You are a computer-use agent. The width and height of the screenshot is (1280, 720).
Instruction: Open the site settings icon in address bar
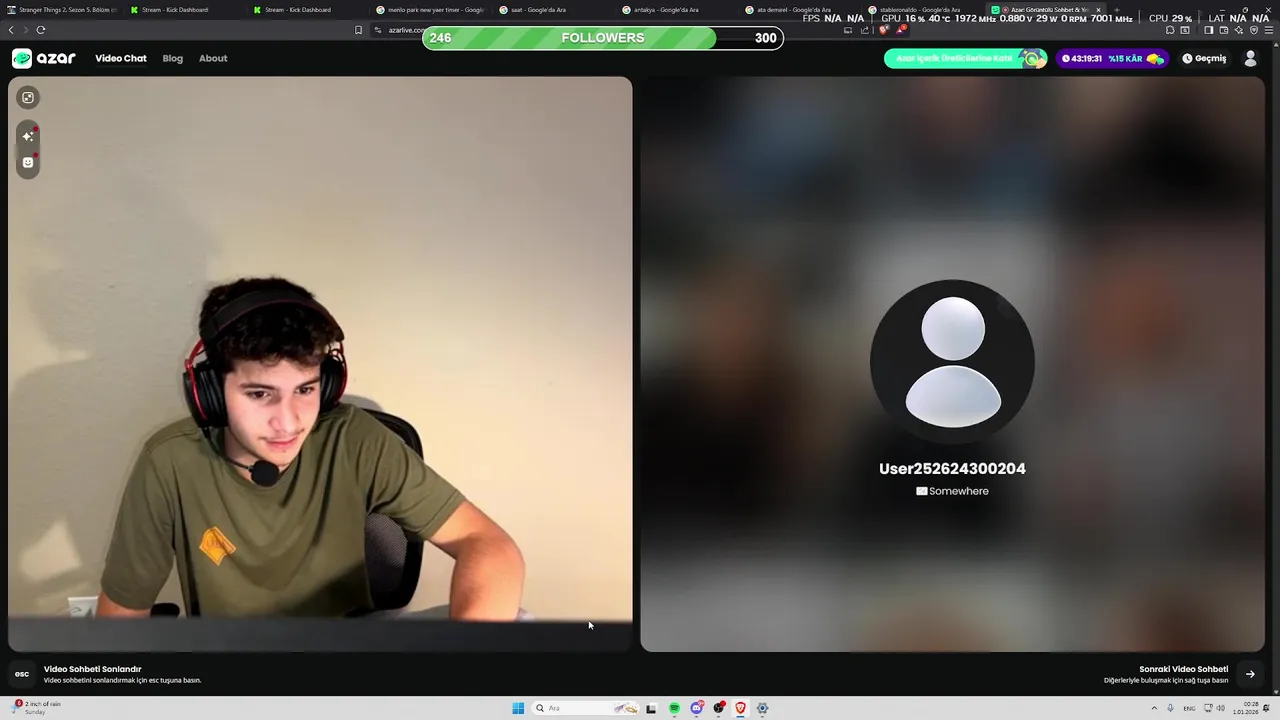tap(378, 30)
